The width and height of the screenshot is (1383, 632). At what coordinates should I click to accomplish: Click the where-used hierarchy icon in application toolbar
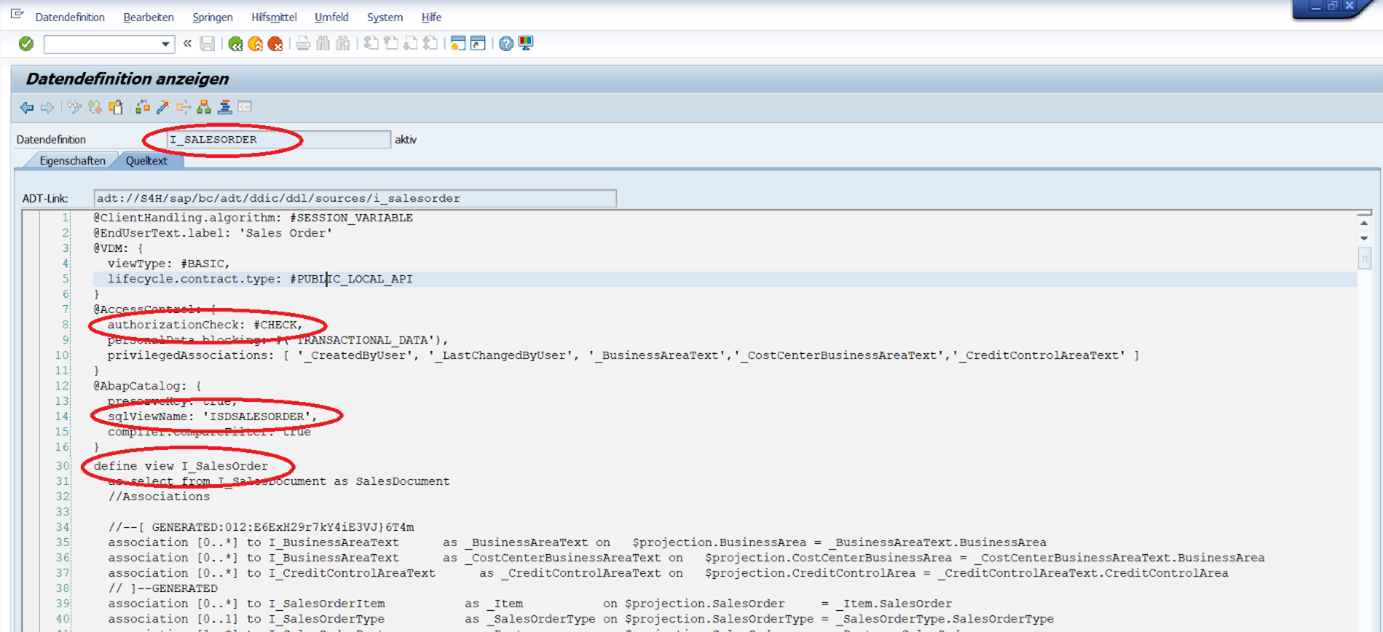[x=204, y=108]
